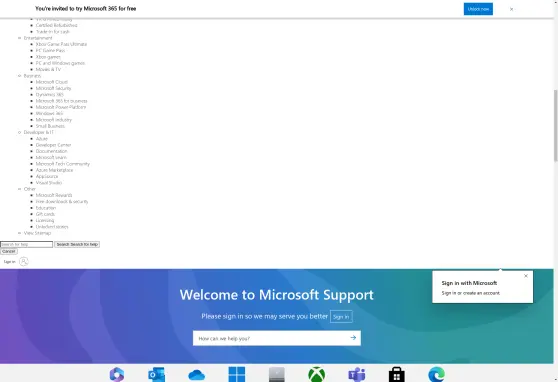This screenshot has height=382, width=558.
Task: Open Azure link under Developer & IT
Action: (x=42, y=138)
